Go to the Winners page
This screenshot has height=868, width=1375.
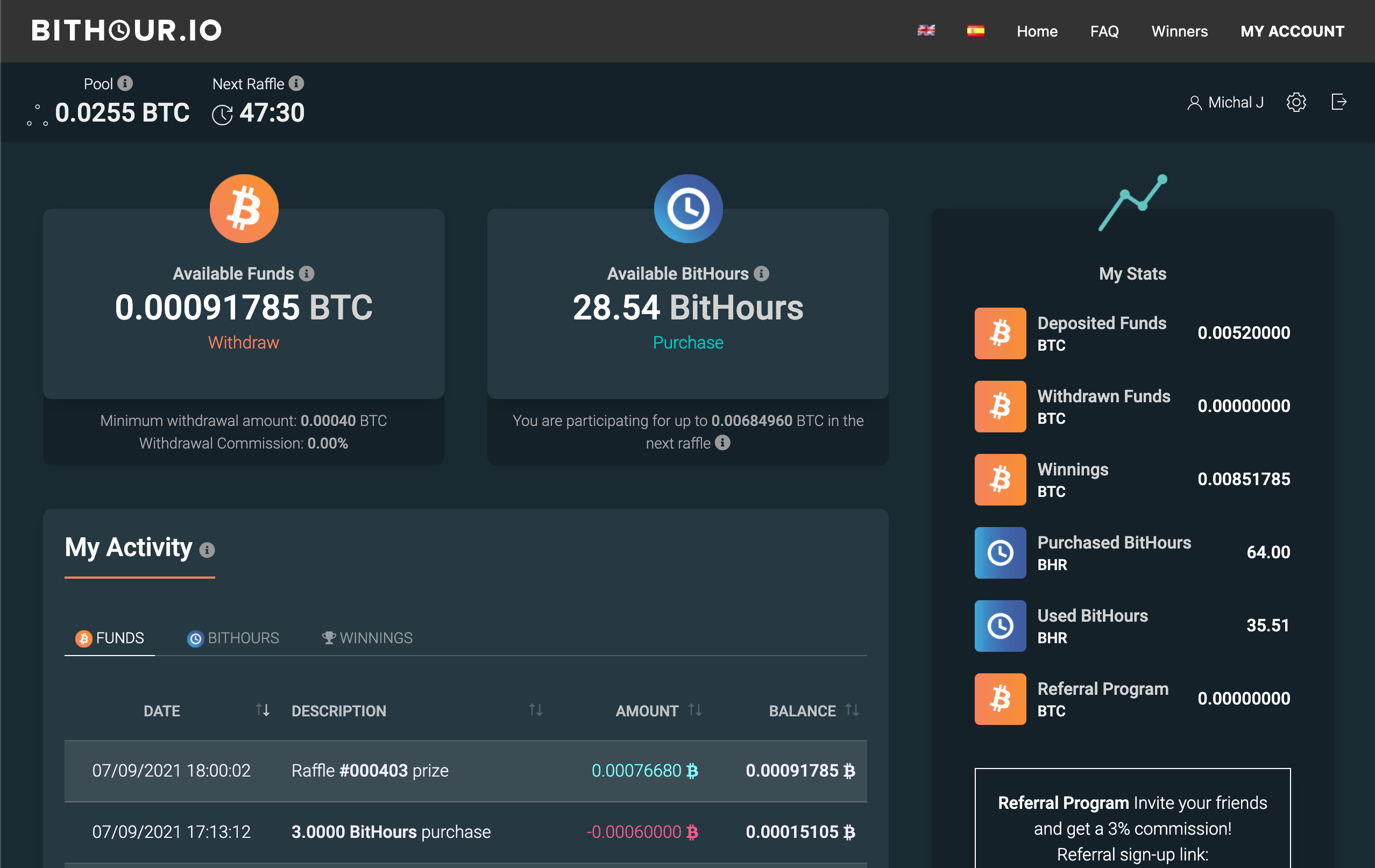tap(1179, 31)
